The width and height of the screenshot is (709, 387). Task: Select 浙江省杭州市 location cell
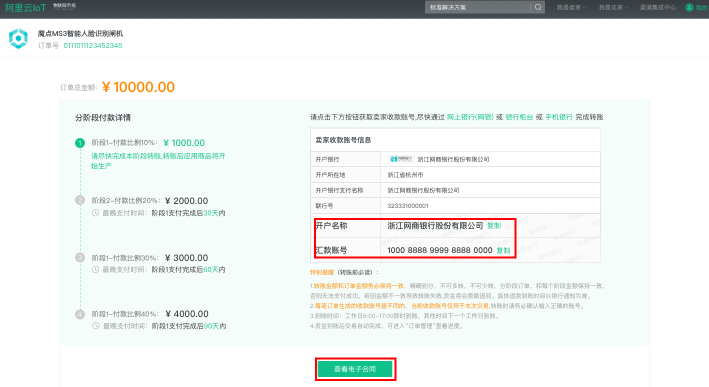(x=491, y=175)
